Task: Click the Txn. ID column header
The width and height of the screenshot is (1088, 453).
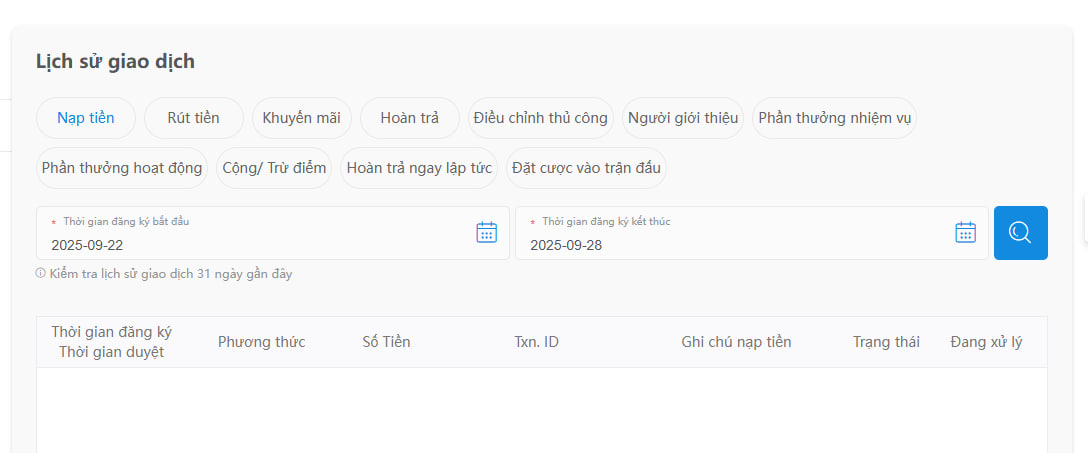Action: (536, 342)
